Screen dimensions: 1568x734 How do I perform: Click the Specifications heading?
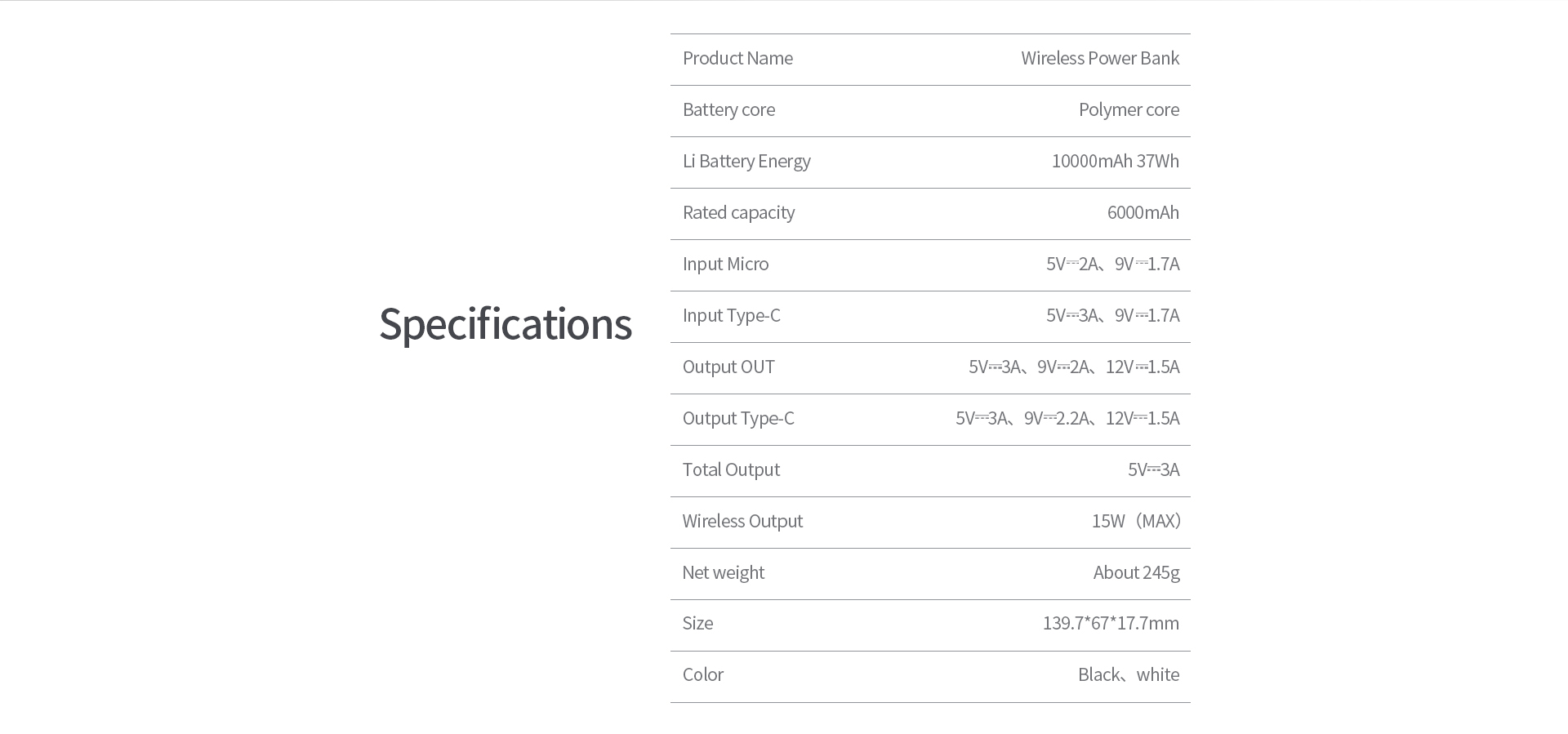pyautogui.click(x=505, y=324)
